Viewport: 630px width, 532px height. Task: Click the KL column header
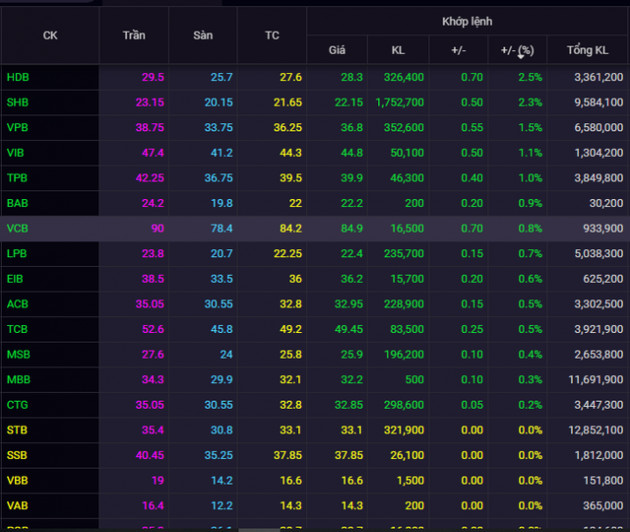[398, 50]
